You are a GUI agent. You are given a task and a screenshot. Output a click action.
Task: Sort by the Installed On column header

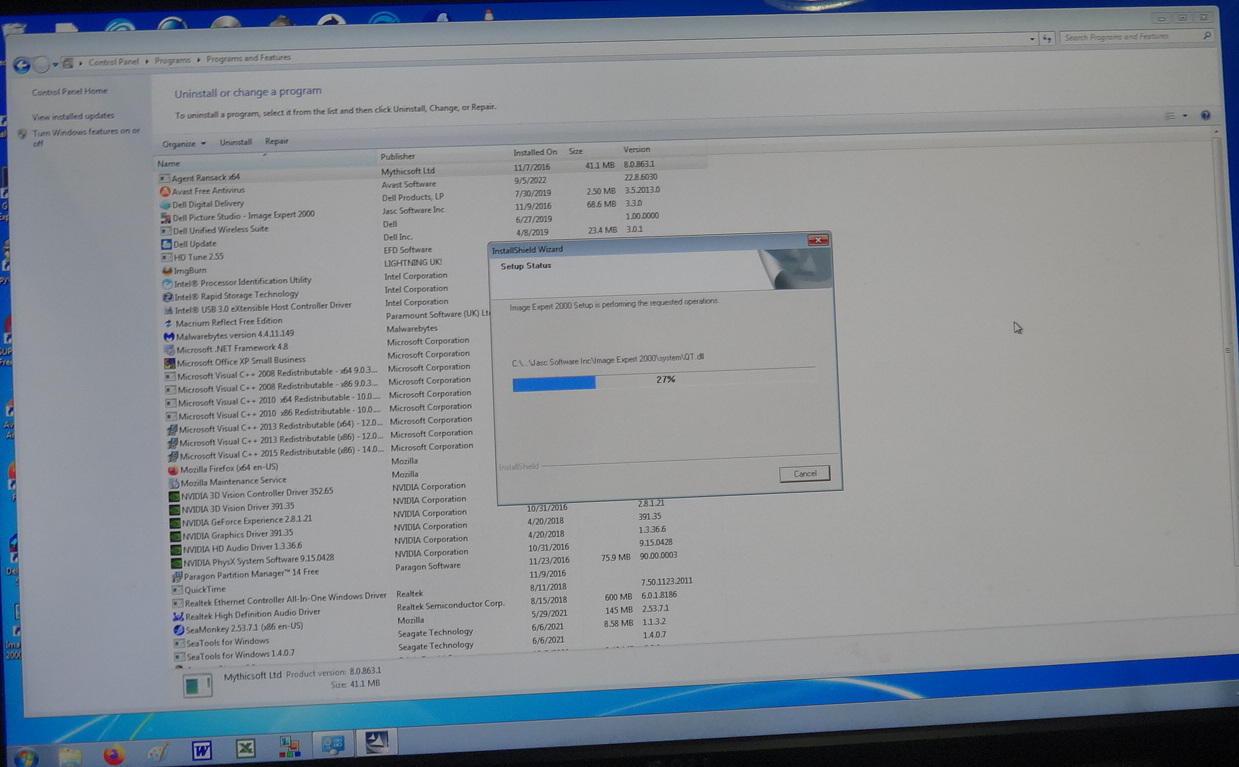pos(537,153)
